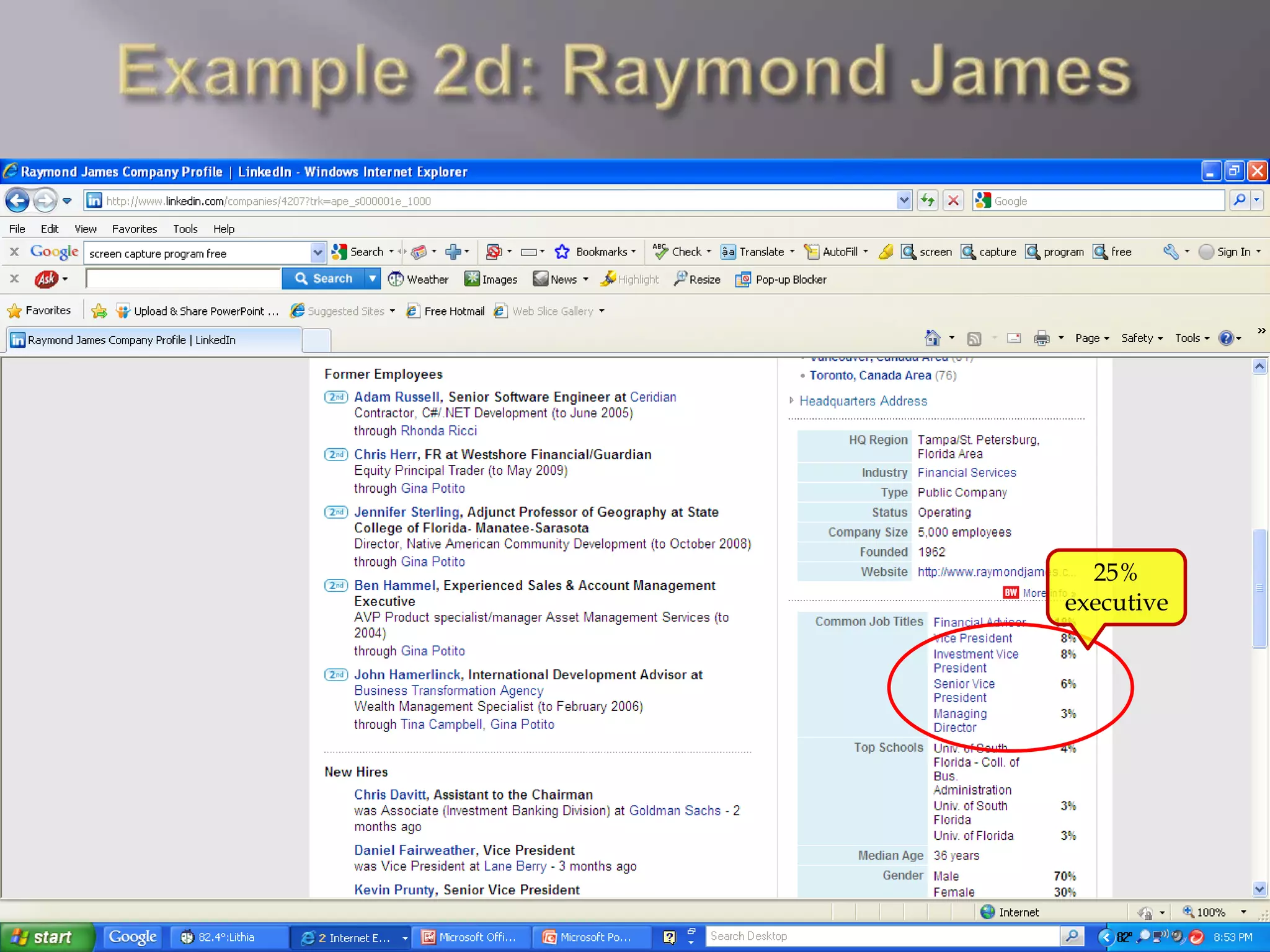Image resolution: width=1270 pixels, height=952 pixels.
Task: Open the File menu
Action: pyautogui.click(x=17, y=229)
